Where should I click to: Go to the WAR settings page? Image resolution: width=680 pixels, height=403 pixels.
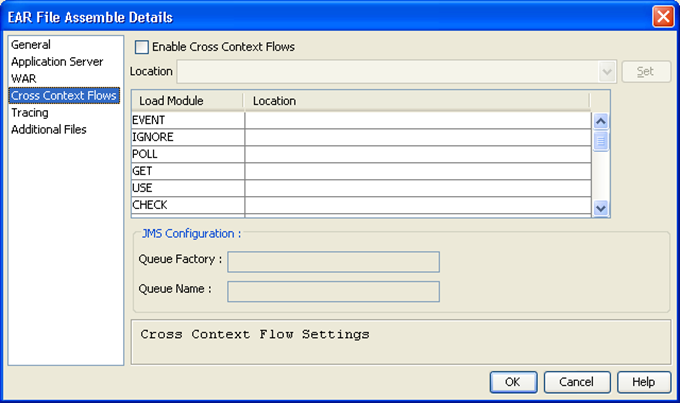[24, 79]
